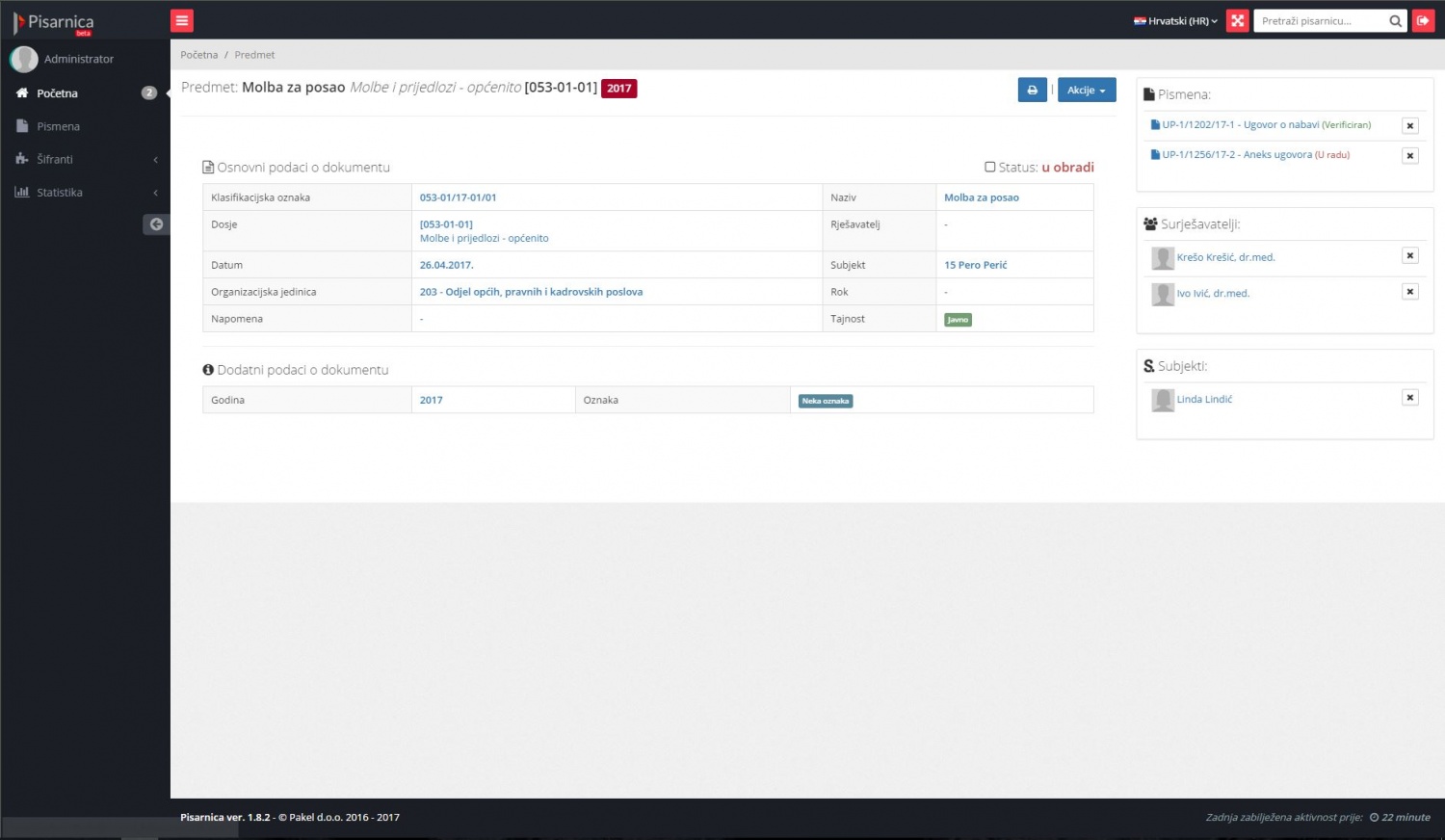Click the print button
Viewport: 1445px width, 840px height.
click(x=1032, y=90)
